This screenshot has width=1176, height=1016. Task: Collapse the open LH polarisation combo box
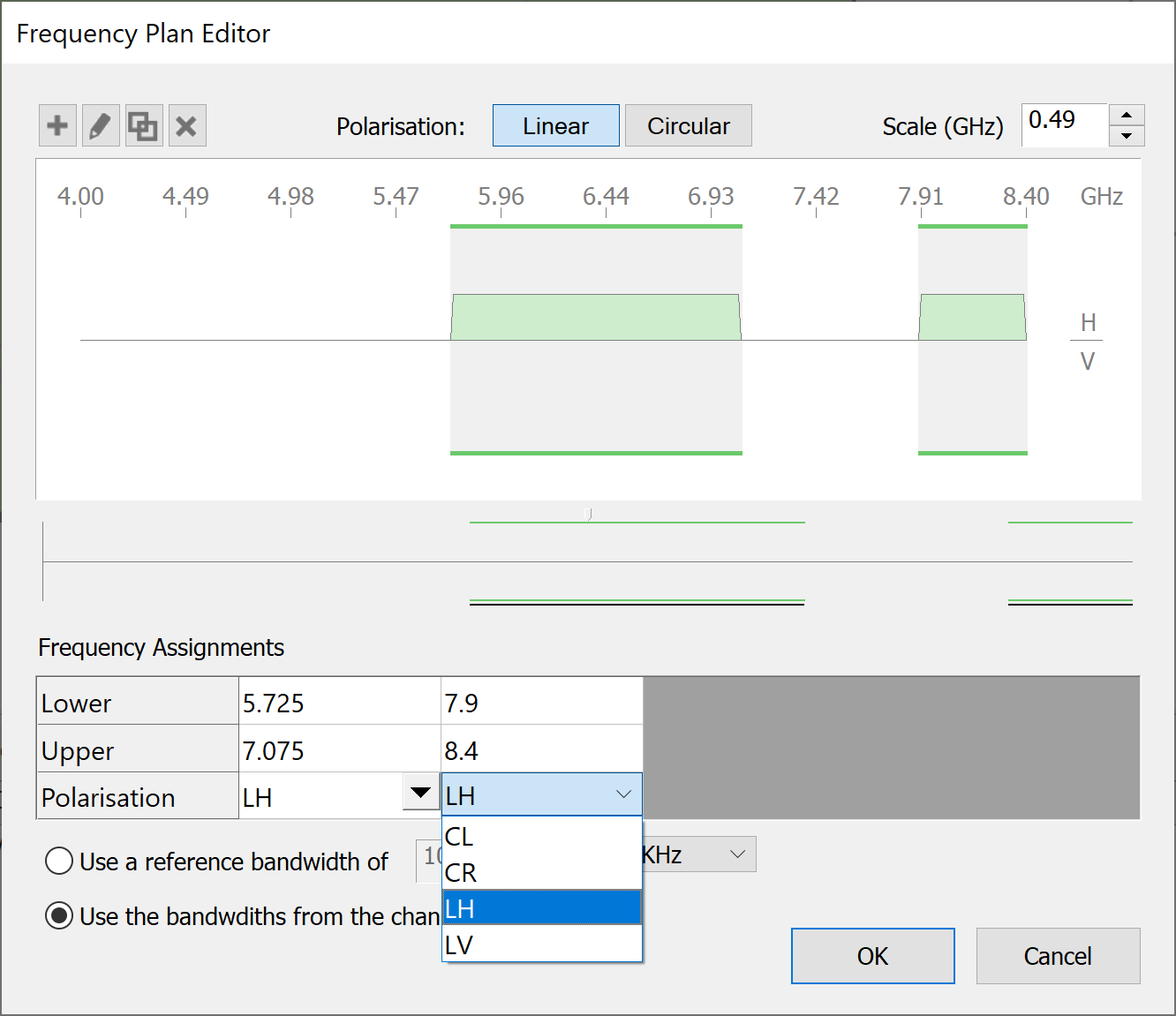541,794
